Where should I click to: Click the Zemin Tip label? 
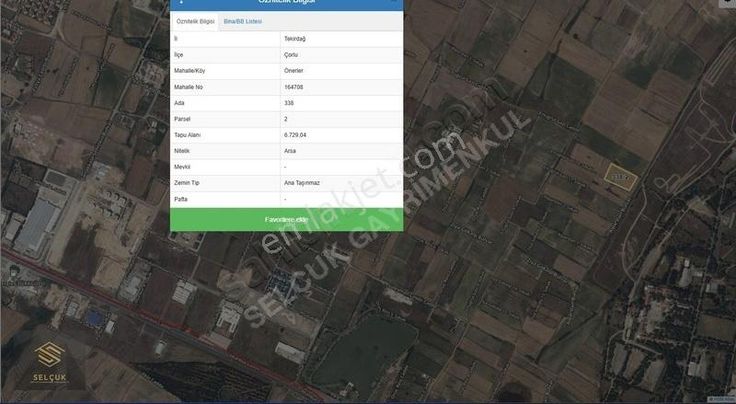[x=187, y=183]
